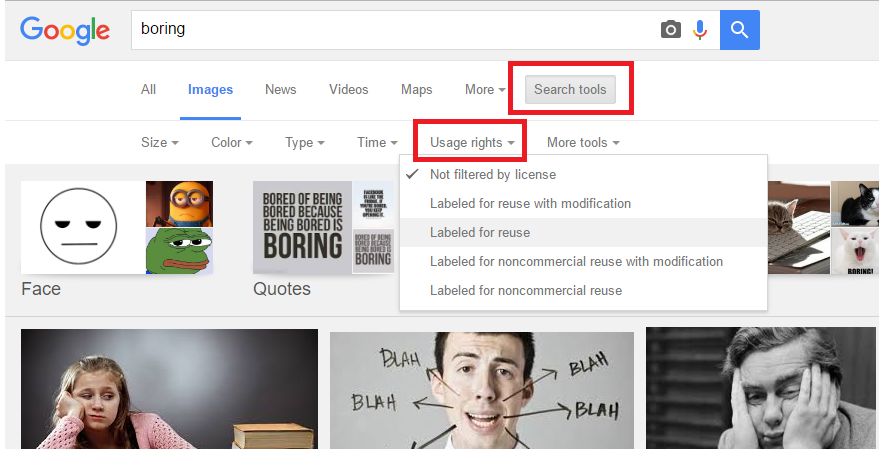Open the bored girl with books image
This screenshot has width=879, height=449.
tap(169, 389)
